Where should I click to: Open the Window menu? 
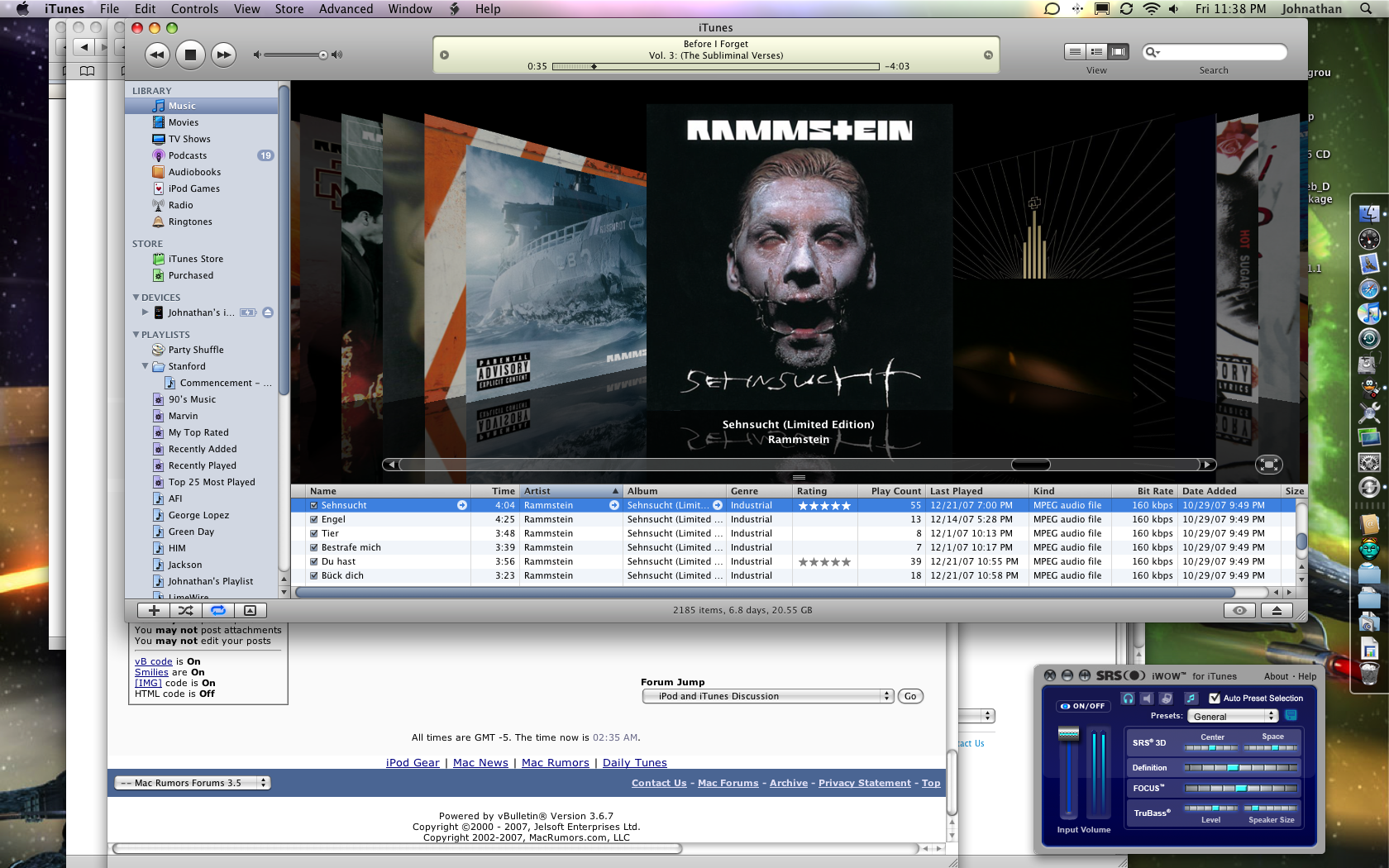410,9
